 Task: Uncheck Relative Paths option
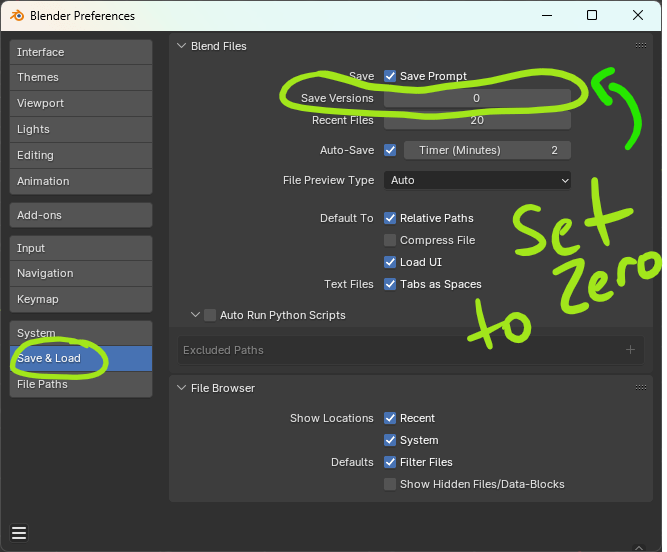tap(390, 218)
